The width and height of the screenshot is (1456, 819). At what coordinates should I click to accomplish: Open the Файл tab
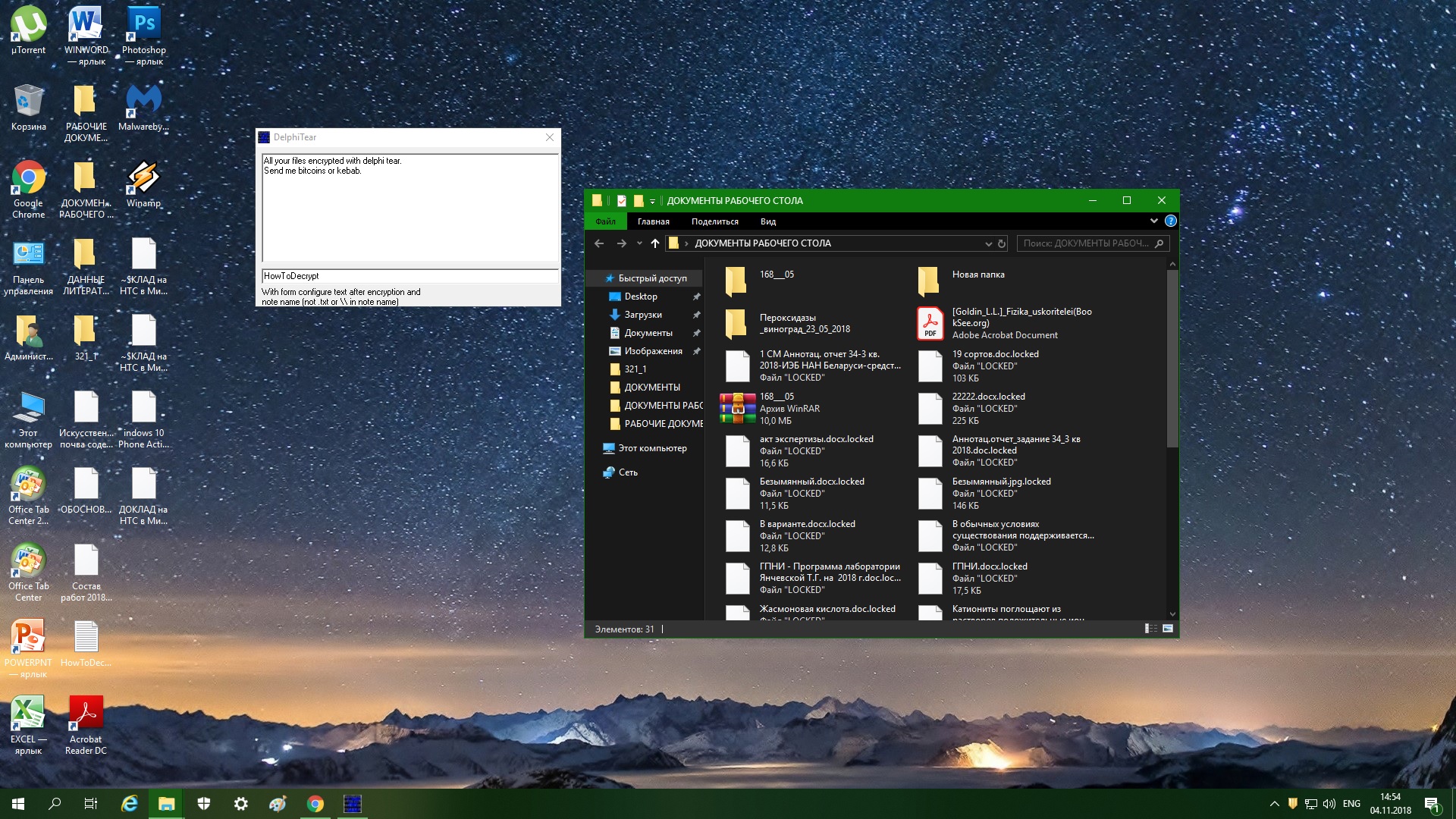(x=605, y=221)
